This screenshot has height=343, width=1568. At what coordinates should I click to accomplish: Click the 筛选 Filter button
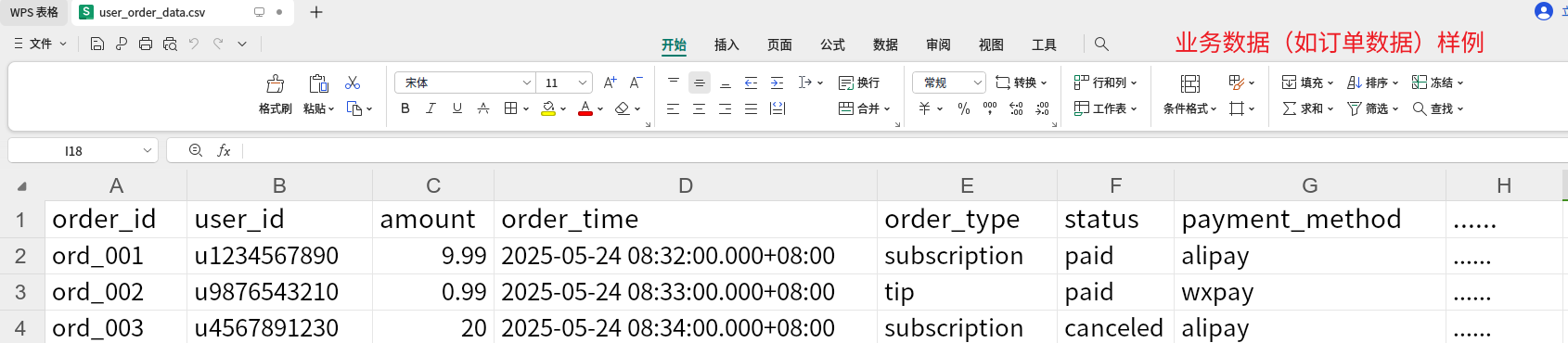coord(1372,108)
